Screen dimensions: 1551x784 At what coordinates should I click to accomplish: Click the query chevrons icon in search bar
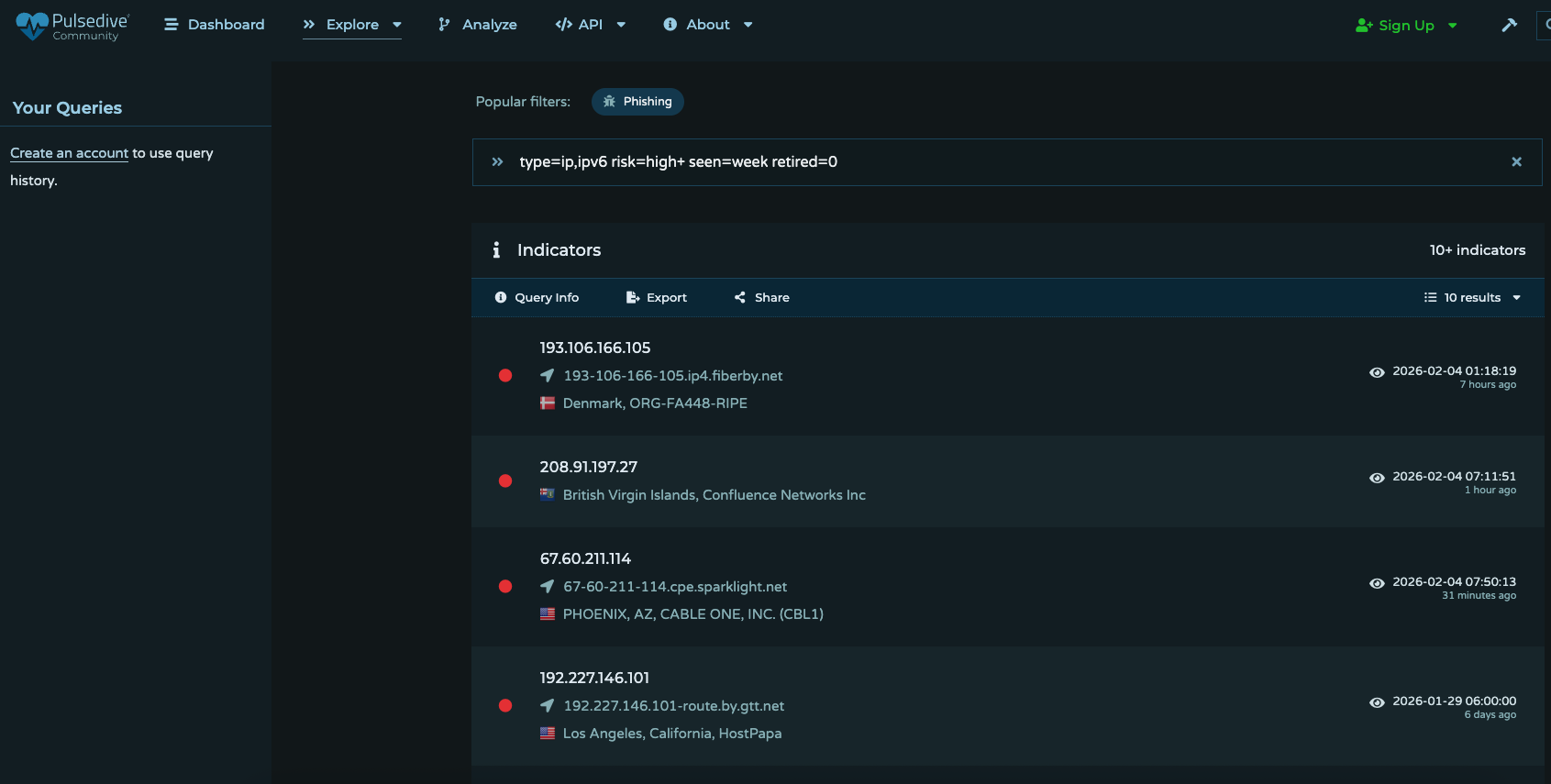(x=497, y=162)
